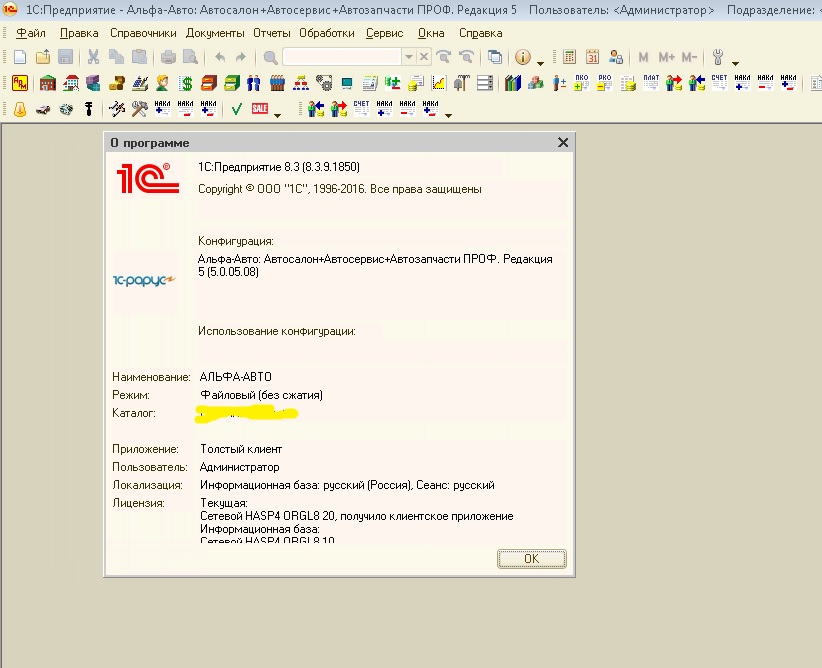Viewport: 822px width, 668px height.
Task: Click the version text 8.3.9.1850
Action: [331, 167]
